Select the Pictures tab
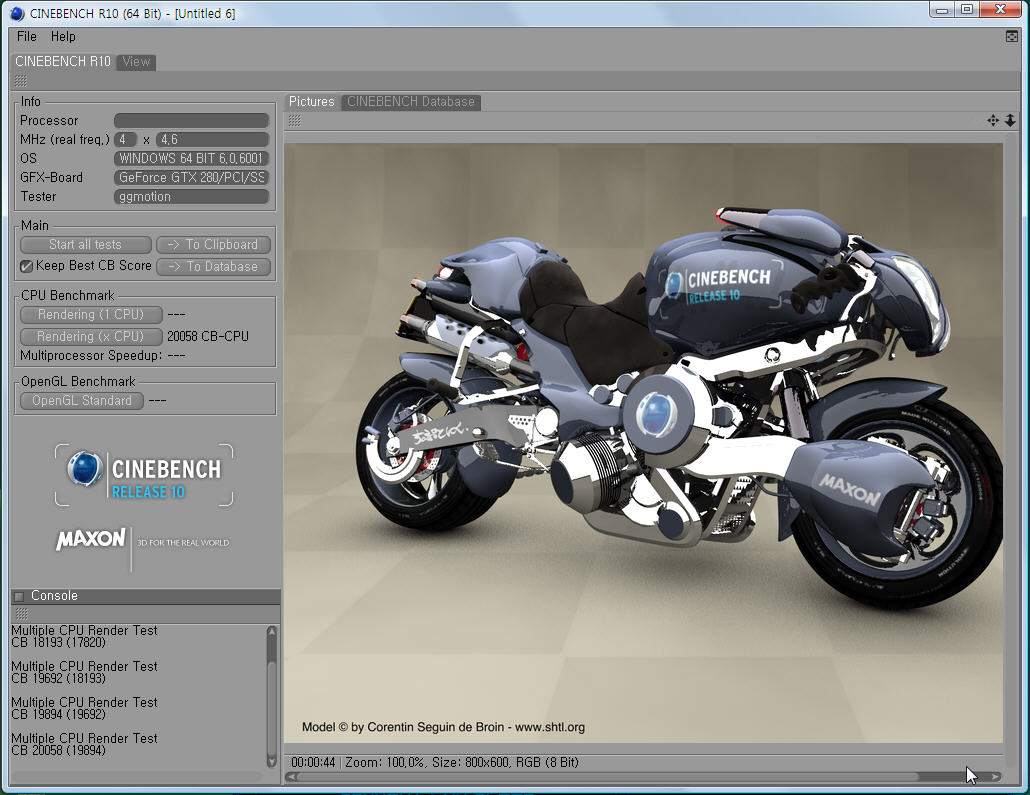The height and width of the screenshot is (795, 1030). [x=311, y=102]
